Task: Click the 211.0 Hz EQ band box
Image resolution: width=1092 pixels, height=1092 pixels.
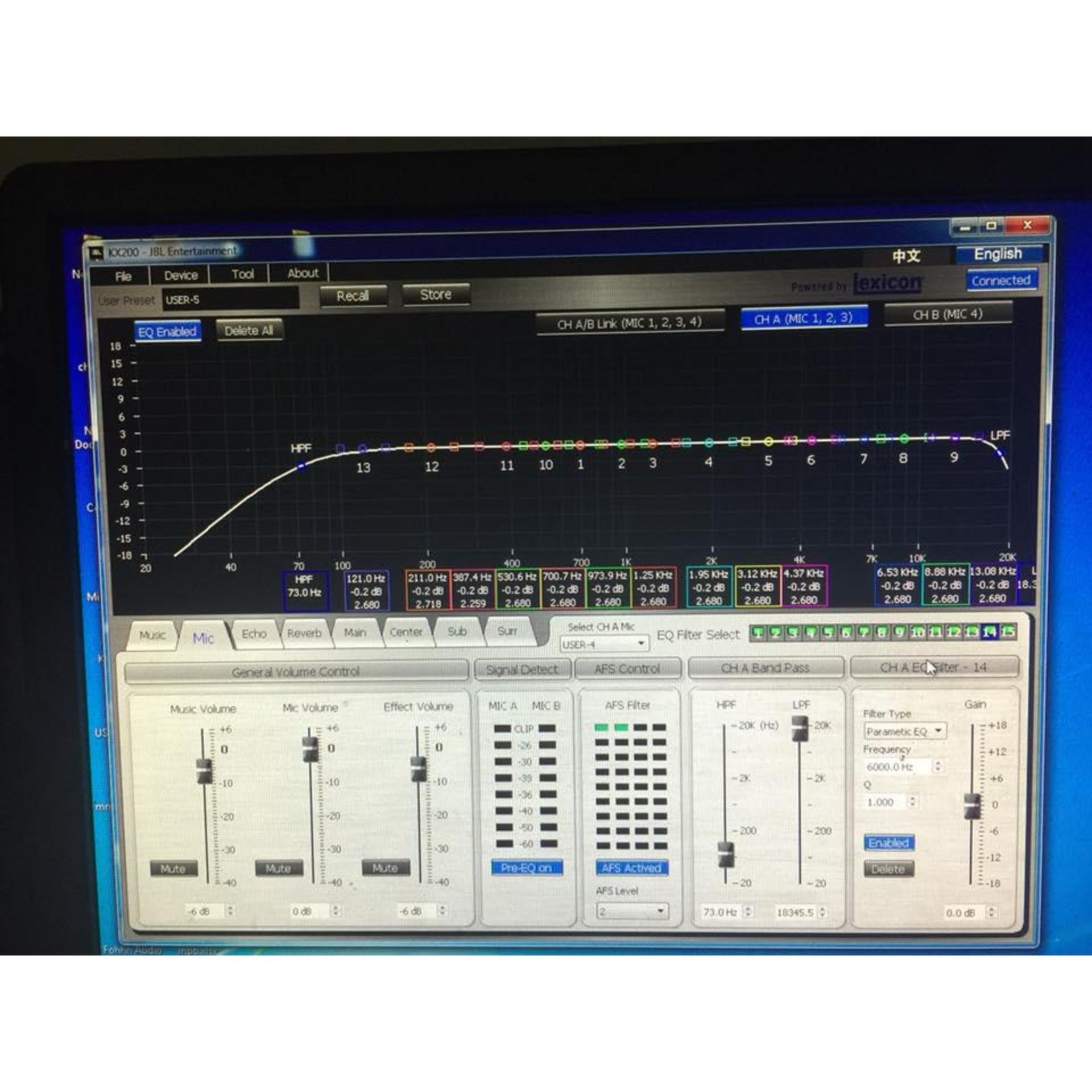Action: coord(428,590)
